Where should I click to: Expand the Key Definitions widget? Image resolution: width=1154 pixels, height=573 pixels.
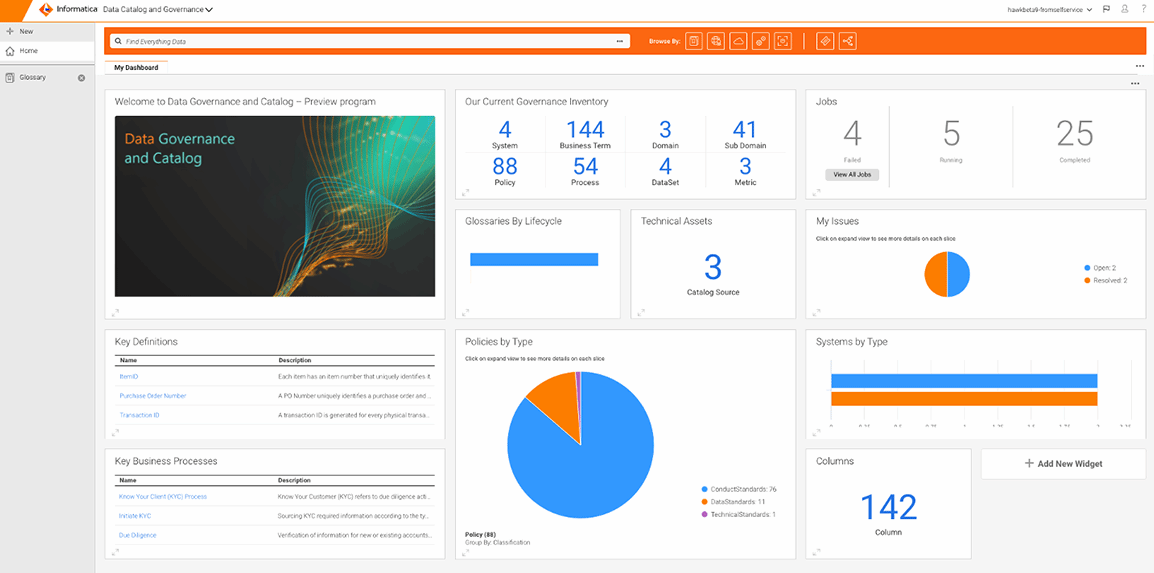pyautogui.click(x=115, y=433)
